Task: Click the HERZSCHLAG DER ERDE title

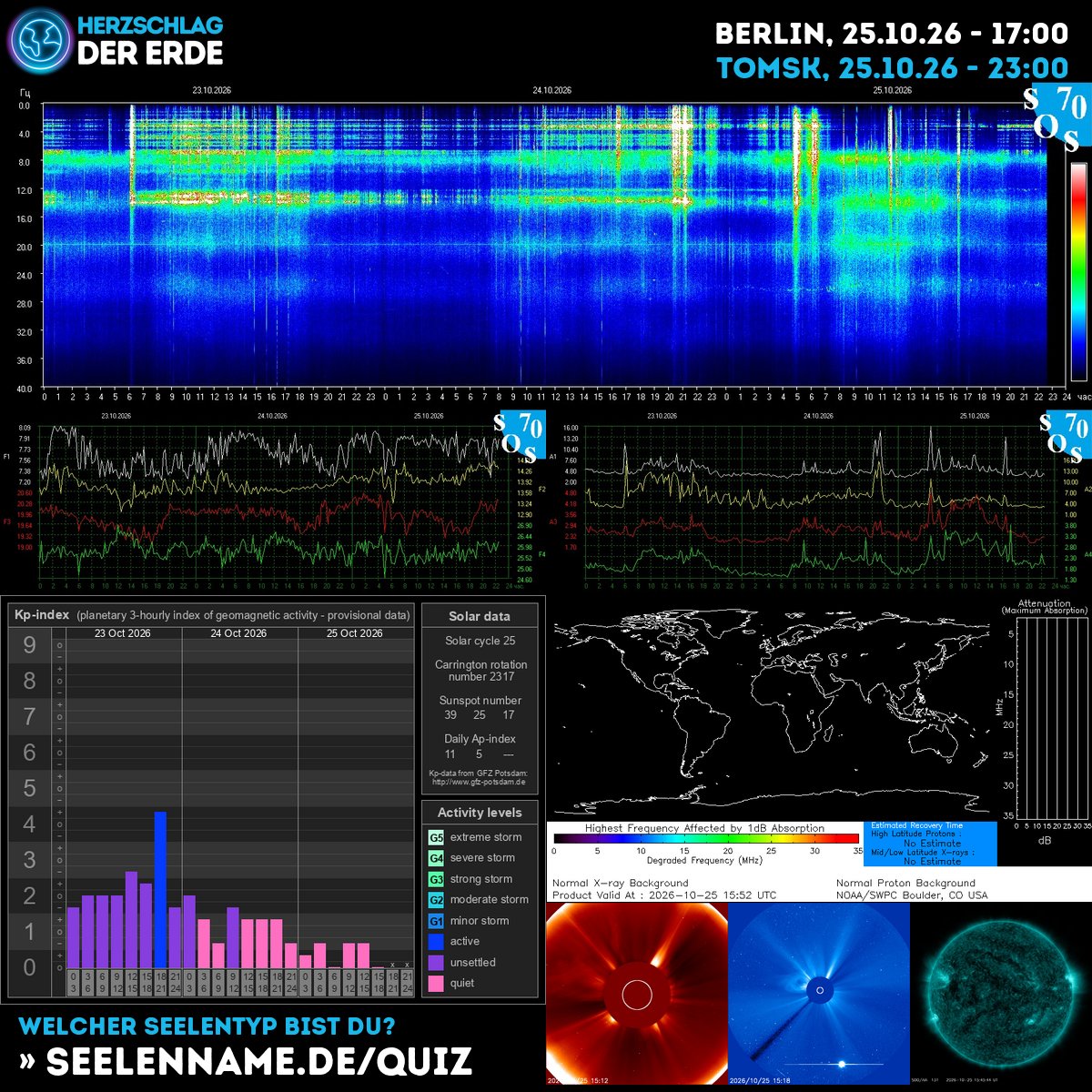Action: tap(150, 41)
